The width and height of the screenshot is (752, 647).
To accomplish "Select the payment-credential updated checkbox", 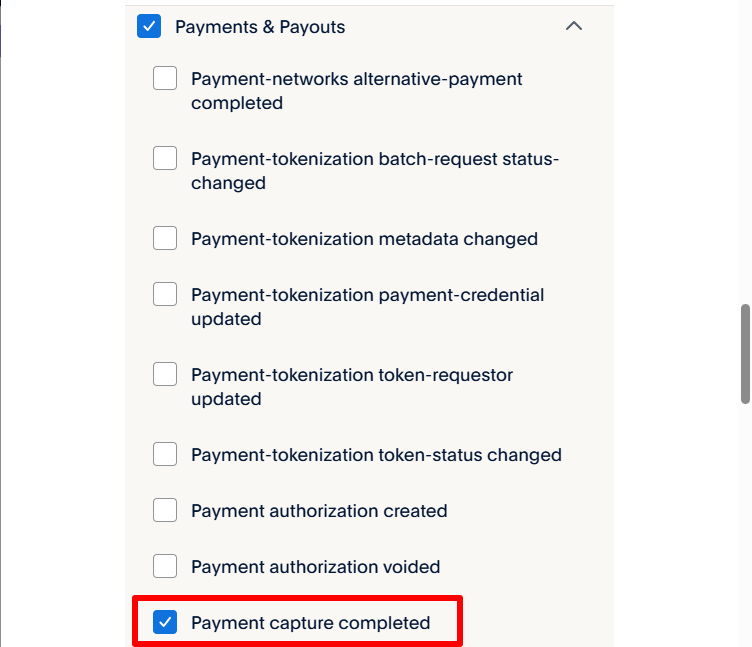I will 165,295.
